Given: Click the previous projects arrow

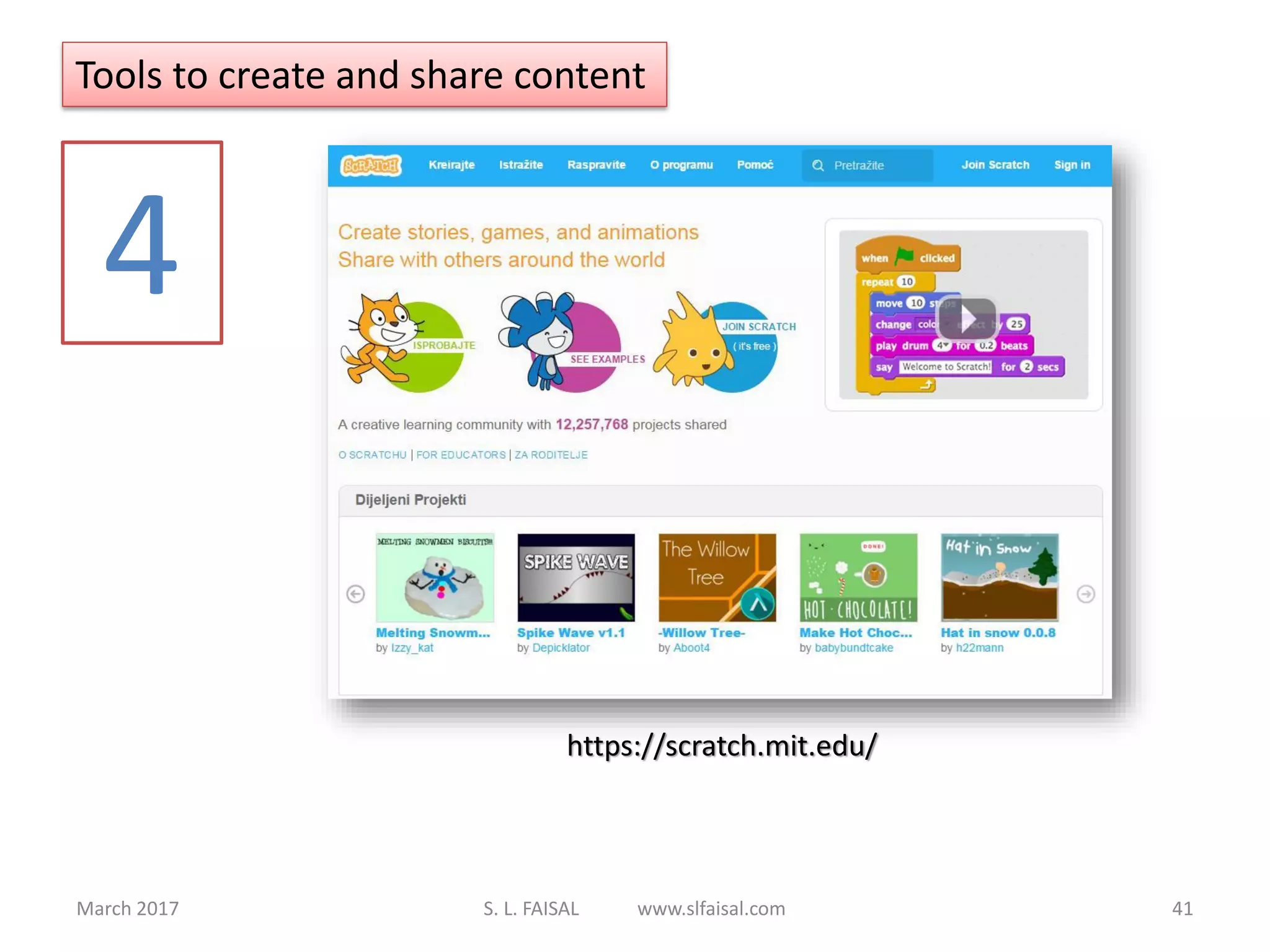Looking at the screenshot, I should click(355, 594).
